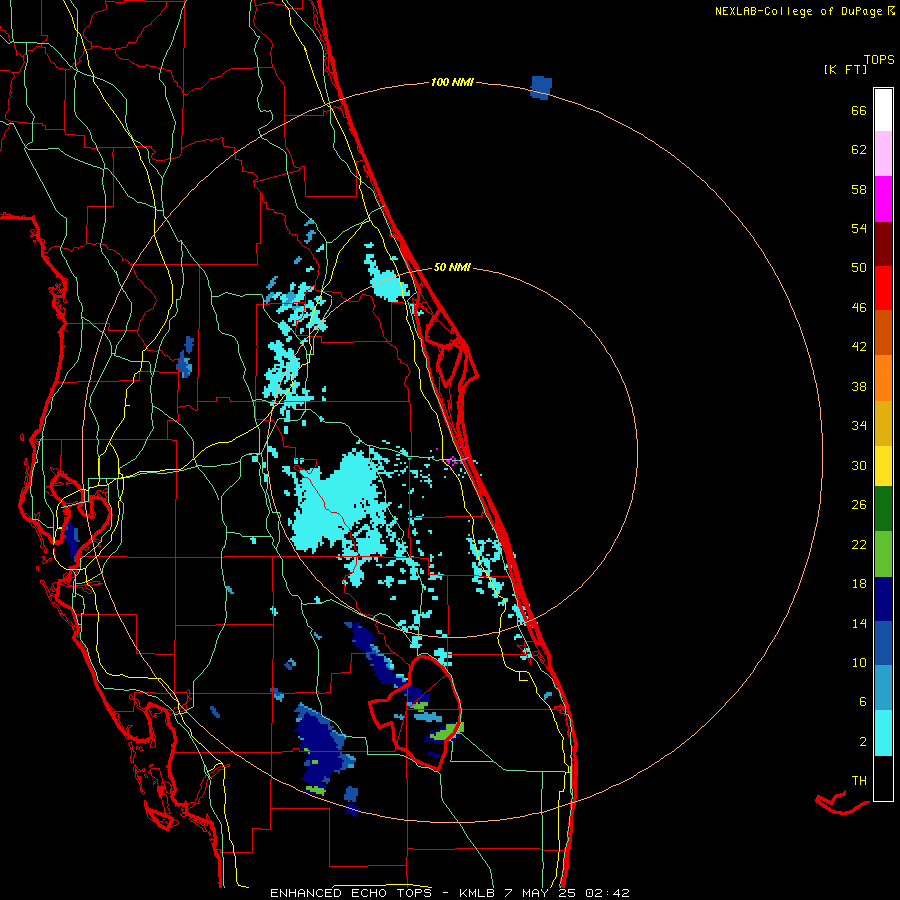
Task: Click the magenta swatch in the TOPS legend
Action: pos(883,199)
